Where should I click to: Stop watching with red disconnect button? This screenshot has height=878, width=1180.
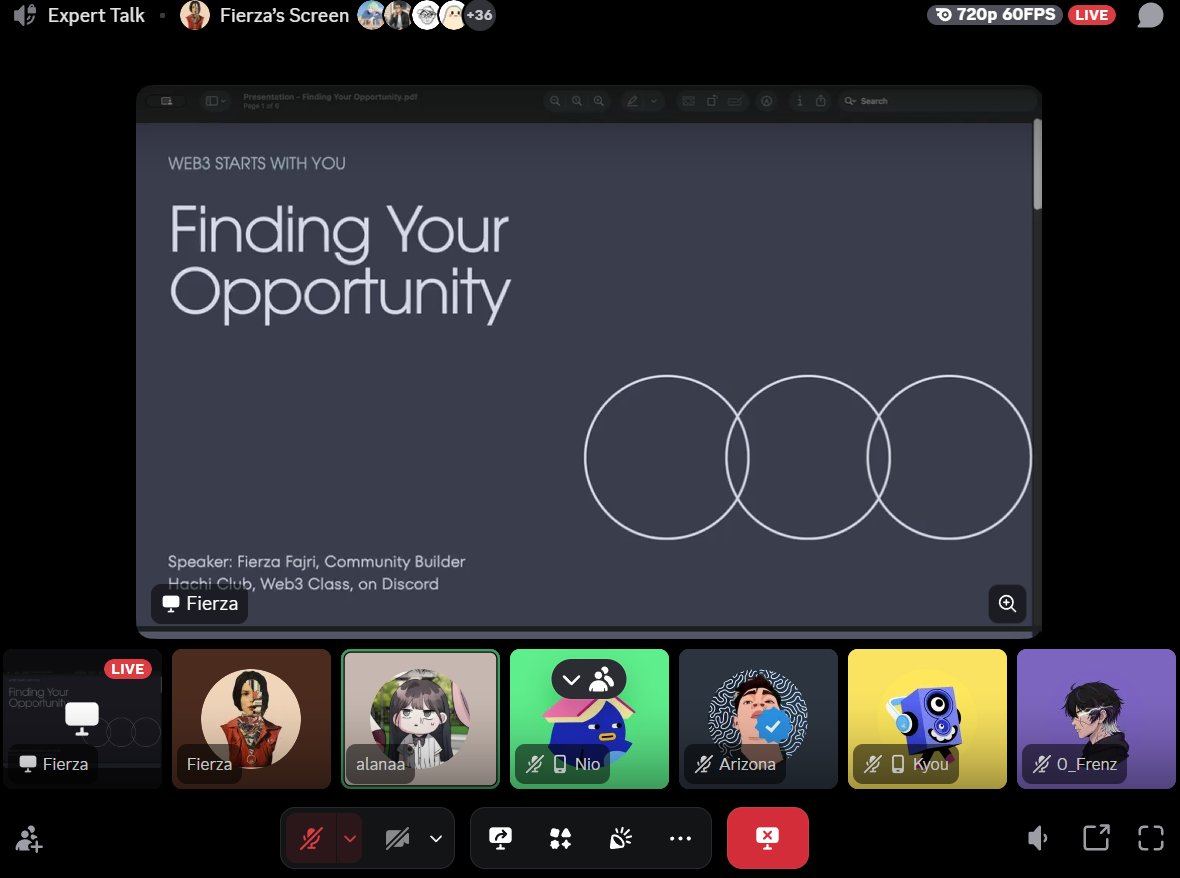pyautogui.click(x=768, y=838)
